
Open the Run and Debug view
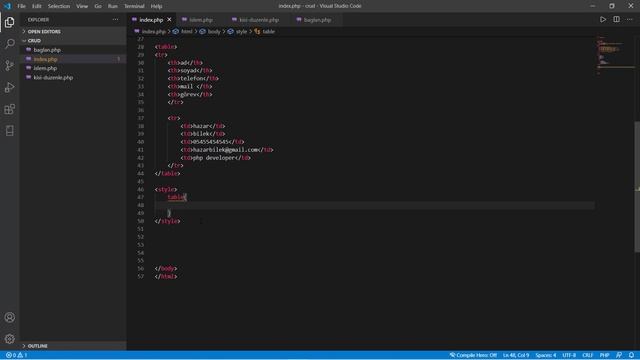[x=9, y=87]
